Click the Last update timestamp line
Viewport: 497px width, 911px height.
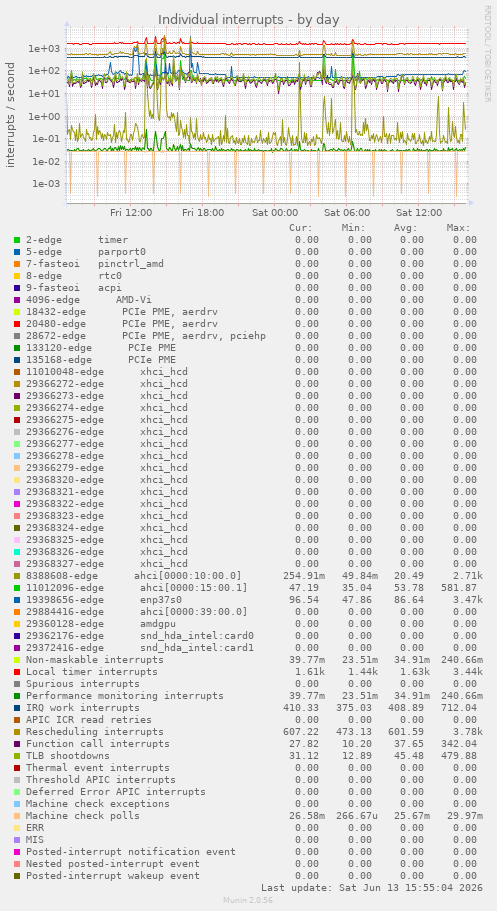pyautogui.click(x=371, y=888)
